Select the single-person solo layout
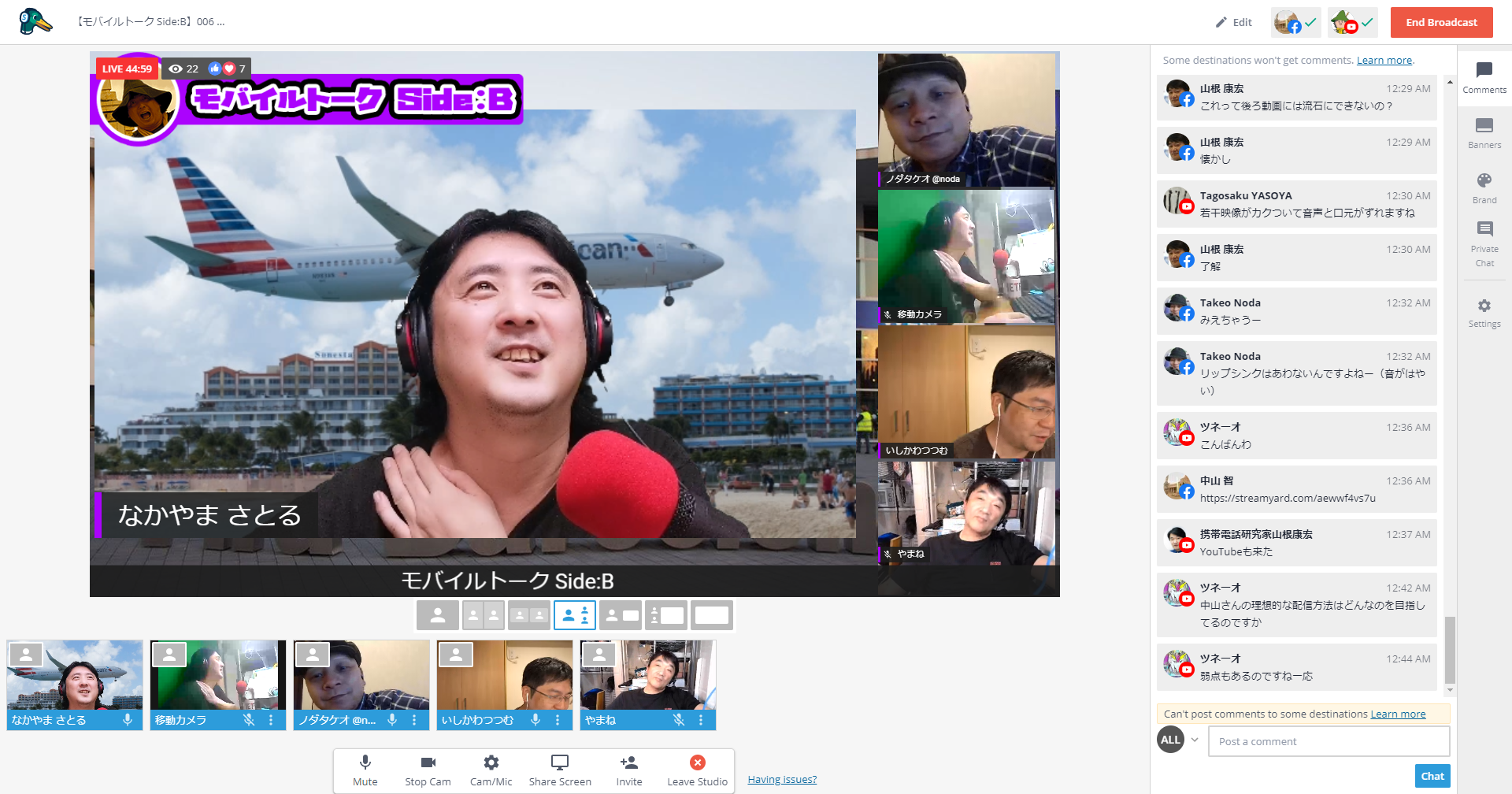 tap(438, 615)
